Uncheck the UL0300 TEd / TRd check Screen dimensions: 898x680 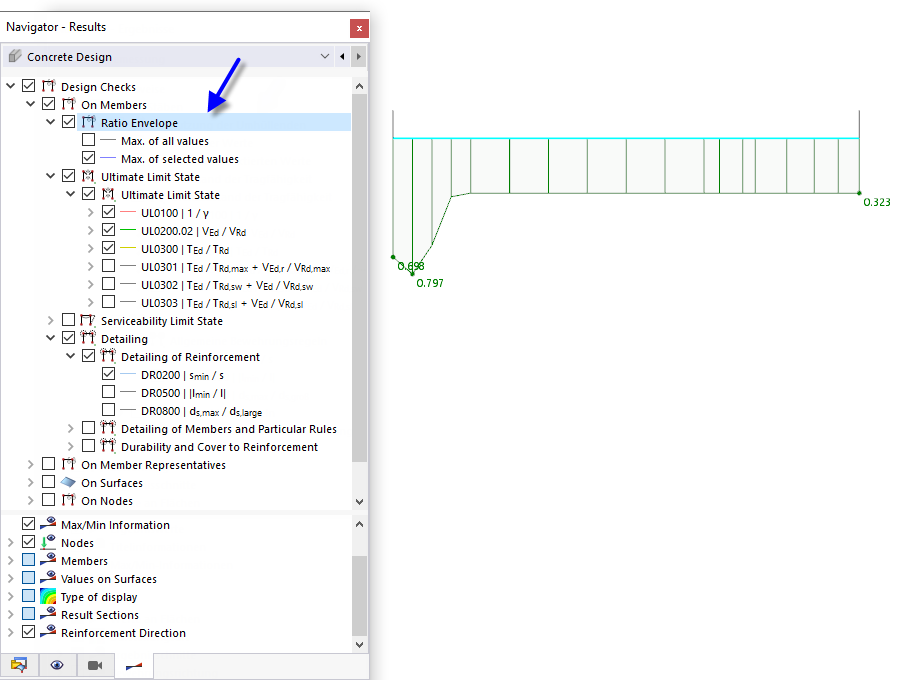(107, 247)
